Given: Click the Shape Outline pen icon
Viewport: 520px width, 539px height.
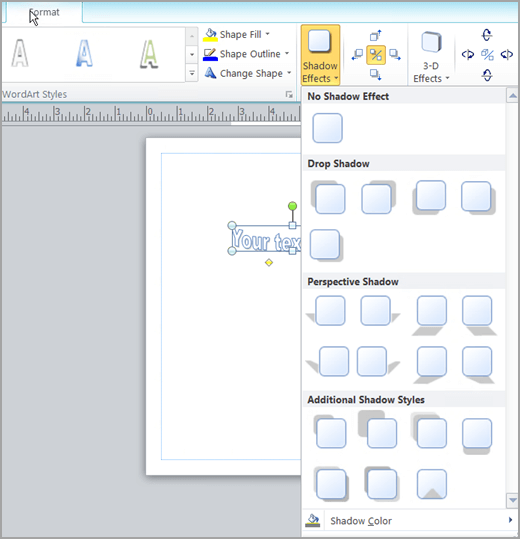Looking at the screenshot, I should (x=210, y=54).
